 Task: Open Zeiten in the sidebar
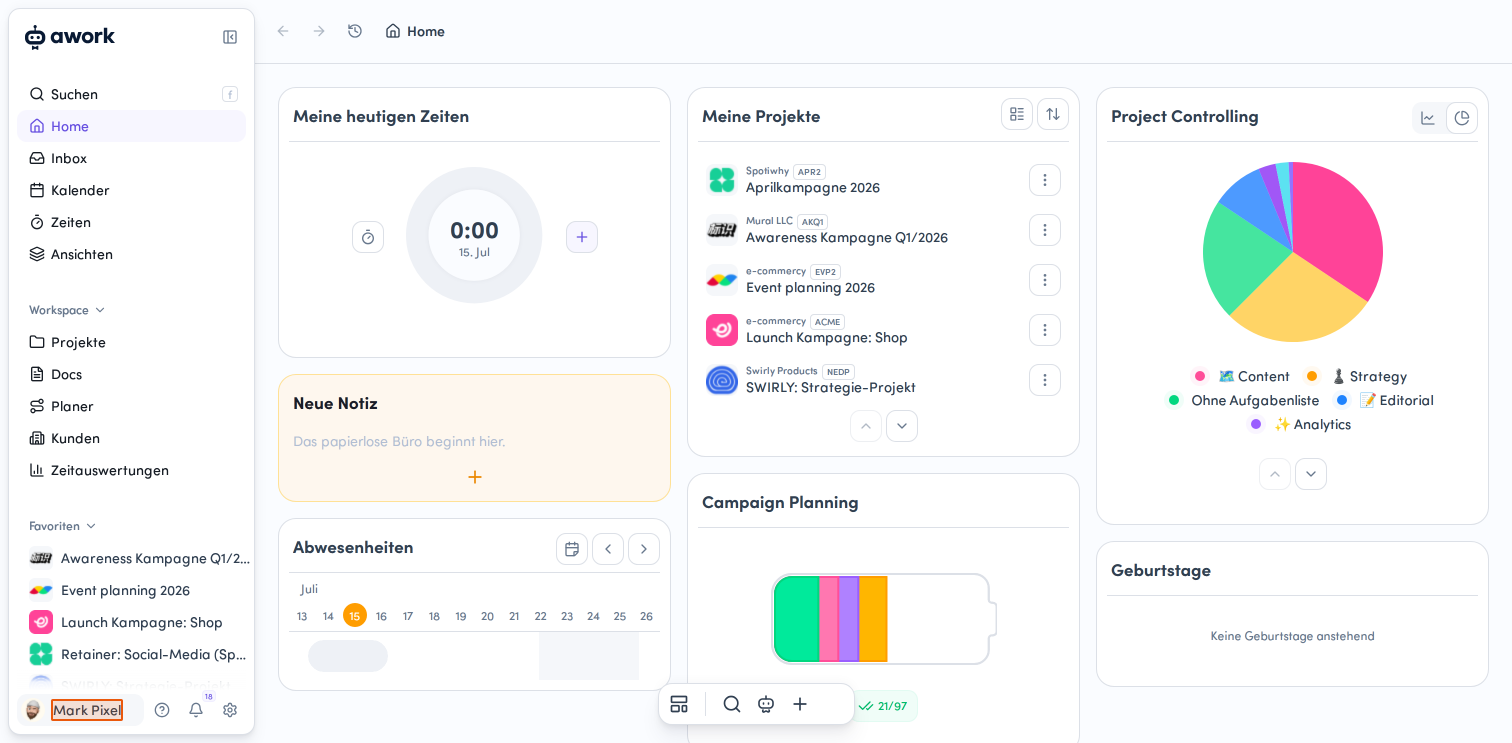coord(131,222)
